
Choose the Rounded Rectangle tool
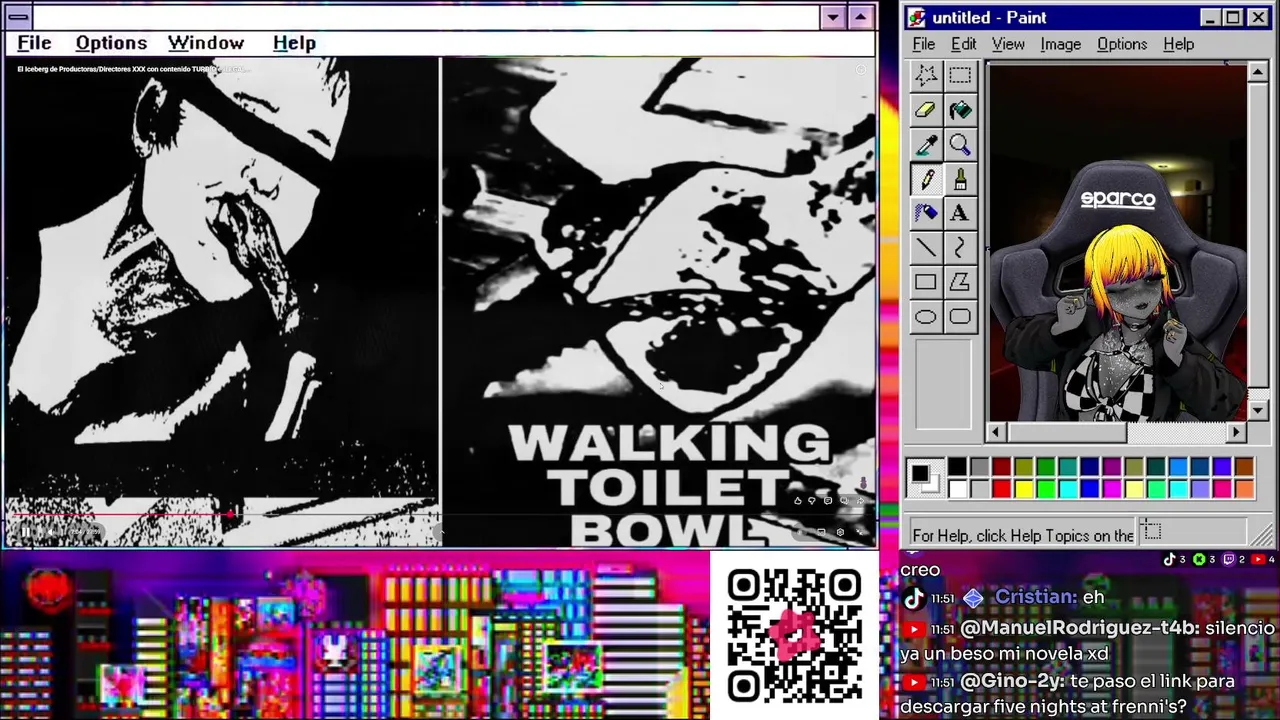point(960,317)
